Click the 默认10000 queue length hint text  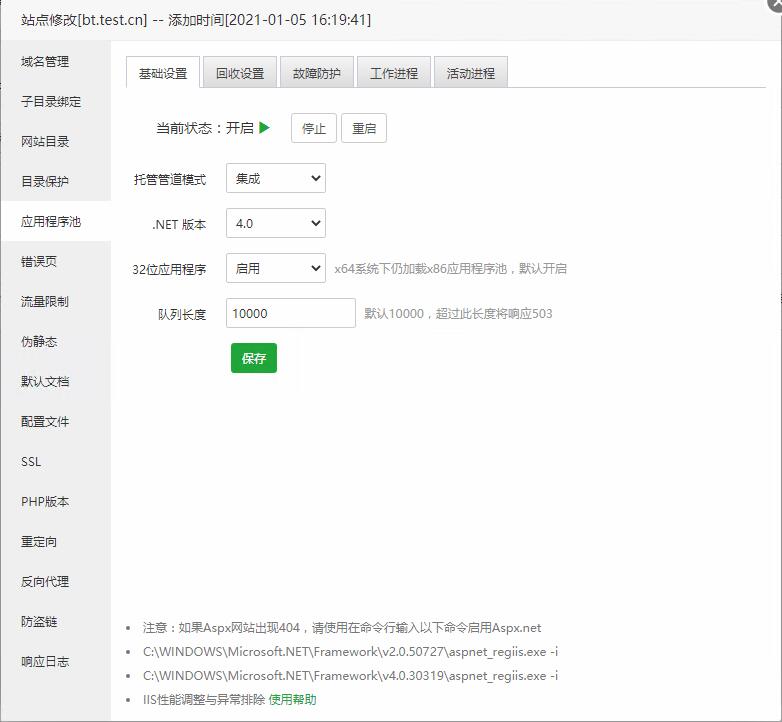pos(458,314)
